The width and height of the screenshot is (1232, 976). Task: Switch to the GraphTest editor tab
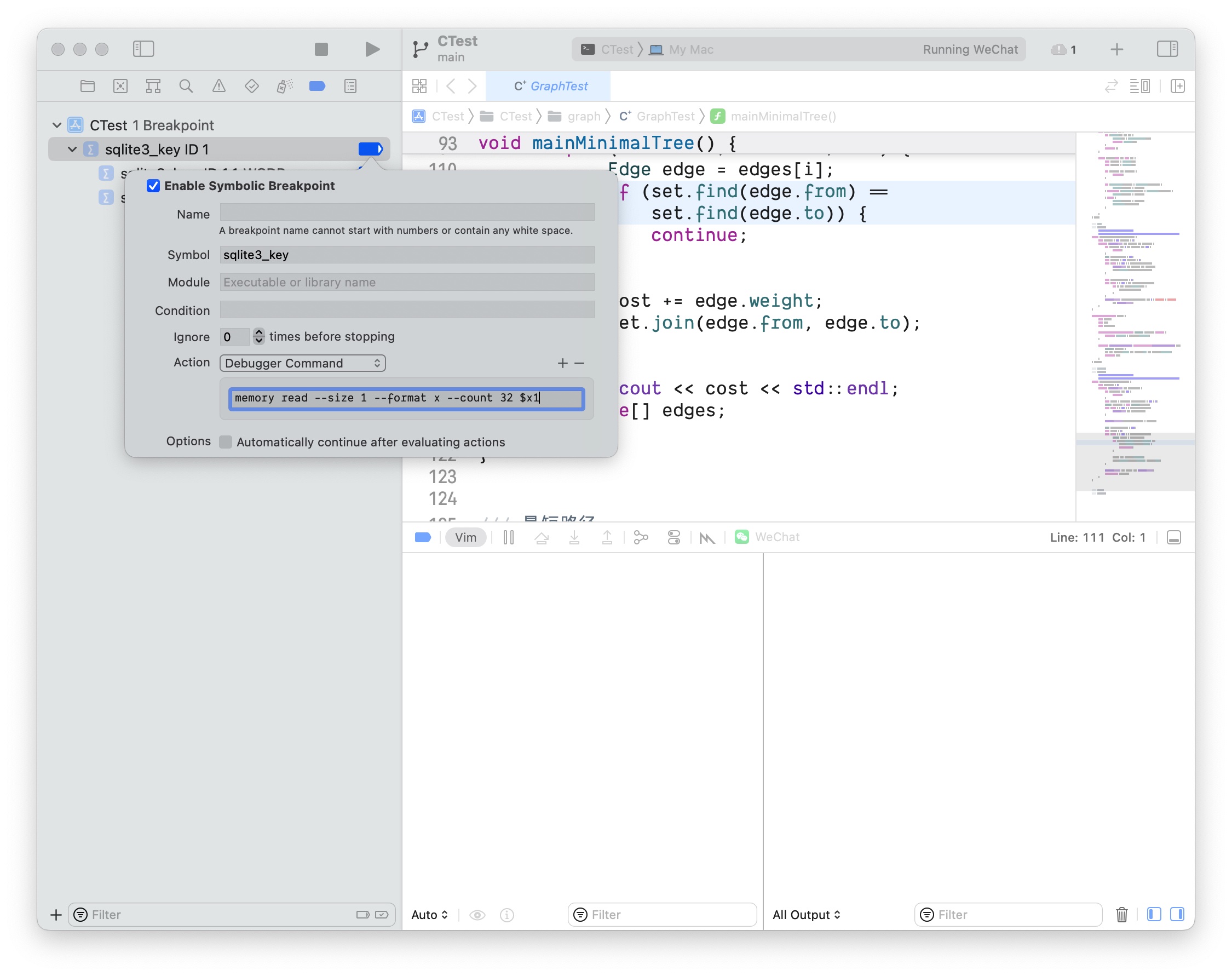[x=548, y=85]
